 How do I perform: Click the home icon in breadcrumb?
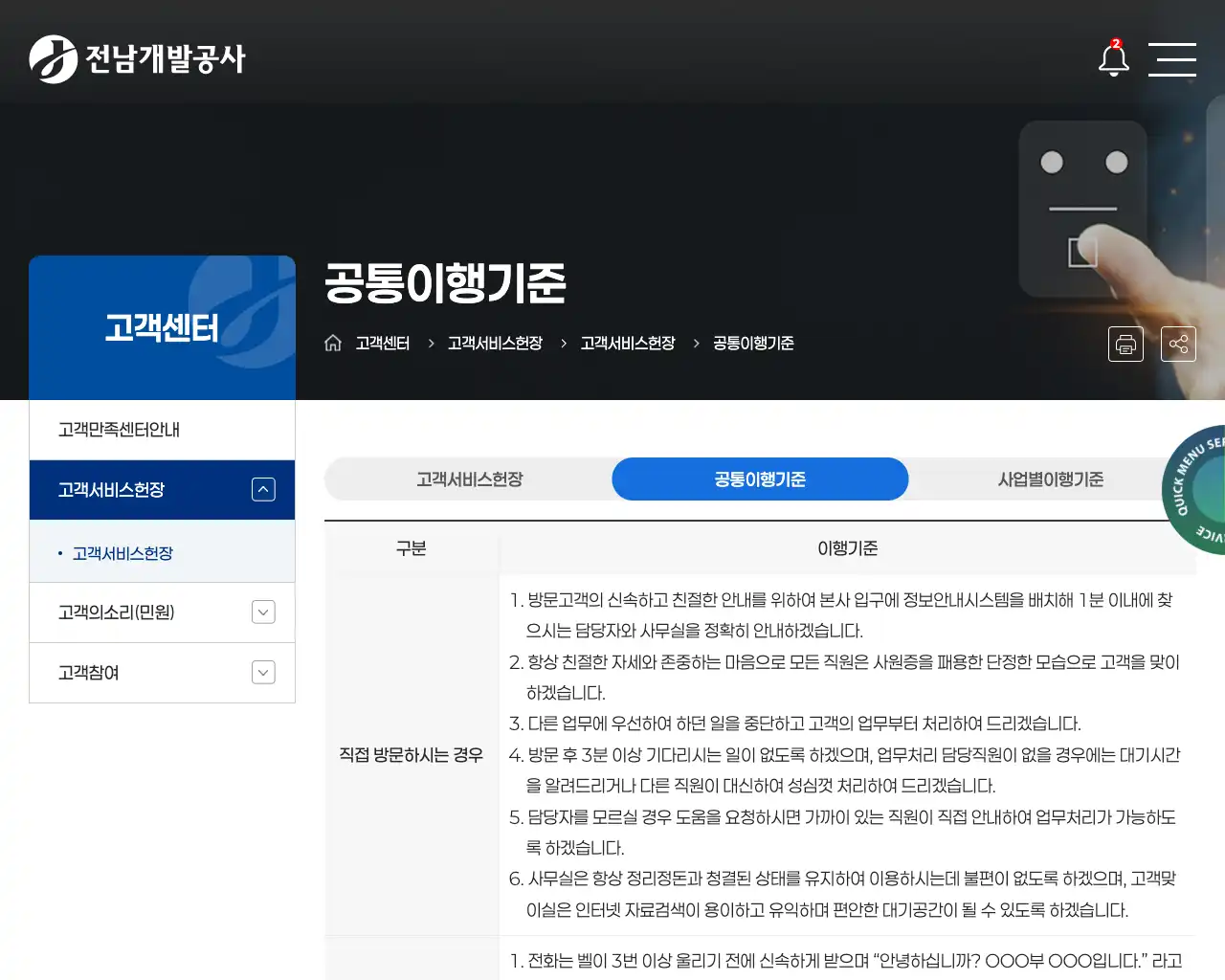[333, 343]
